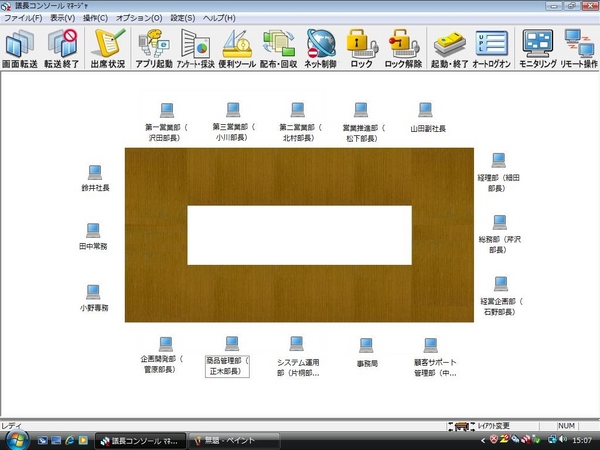Open the 設定(S) menu
The image size is (600, 450).
coord(182,18)
